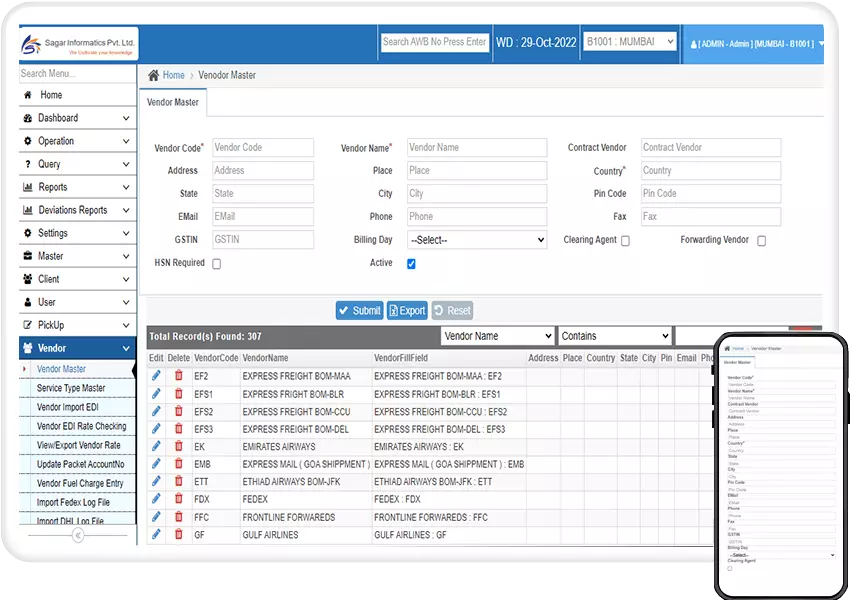The height and width of the screenshot is (600, 850).
Task: Edit the EF2 vendor row pencil icon
Action: 156,376
